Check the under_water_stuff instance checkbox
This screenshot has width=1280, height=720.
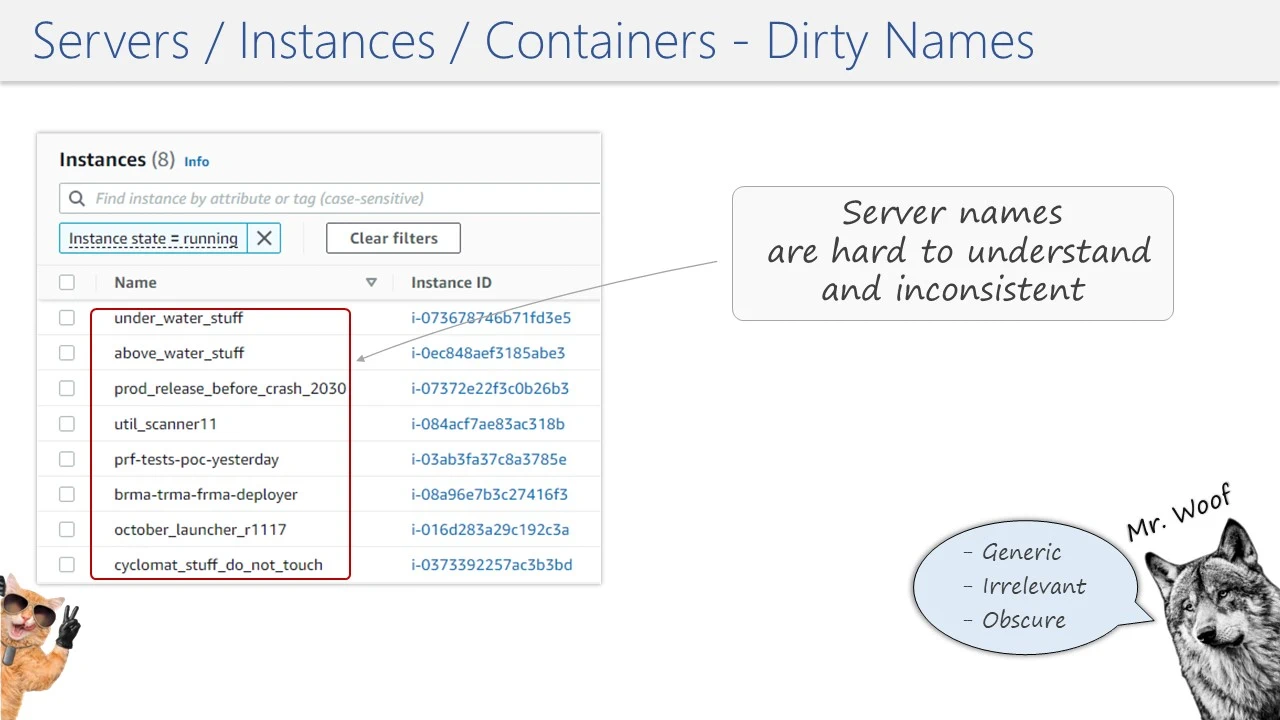67,318
